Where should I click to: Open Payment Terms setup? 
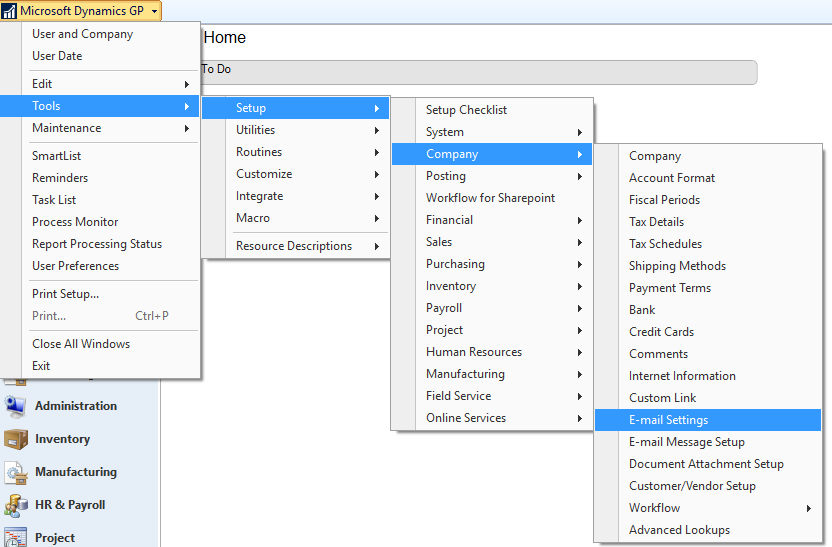[708, 288]
